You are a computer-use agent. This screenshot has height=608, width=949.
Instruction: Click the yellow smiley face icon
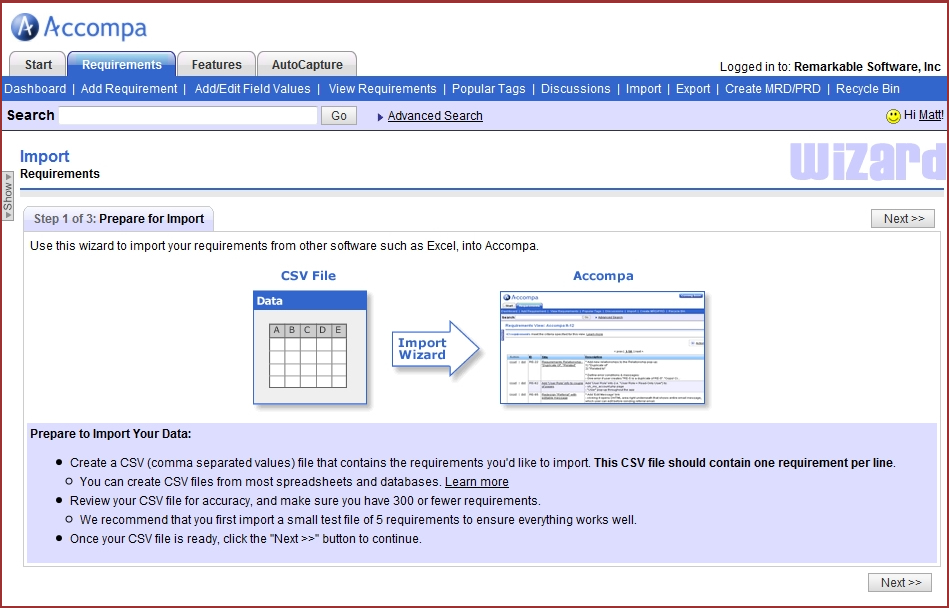click(893, 116)
